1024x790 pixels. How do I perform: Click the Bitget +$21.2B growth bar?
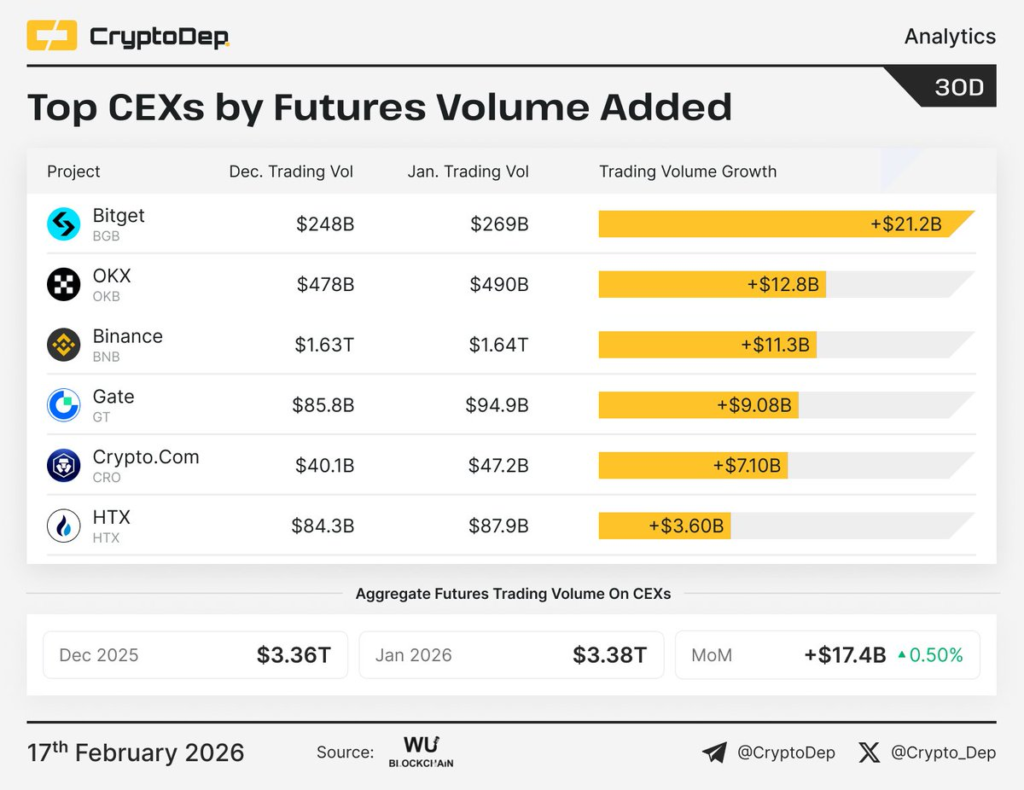[x=785, y=224]
